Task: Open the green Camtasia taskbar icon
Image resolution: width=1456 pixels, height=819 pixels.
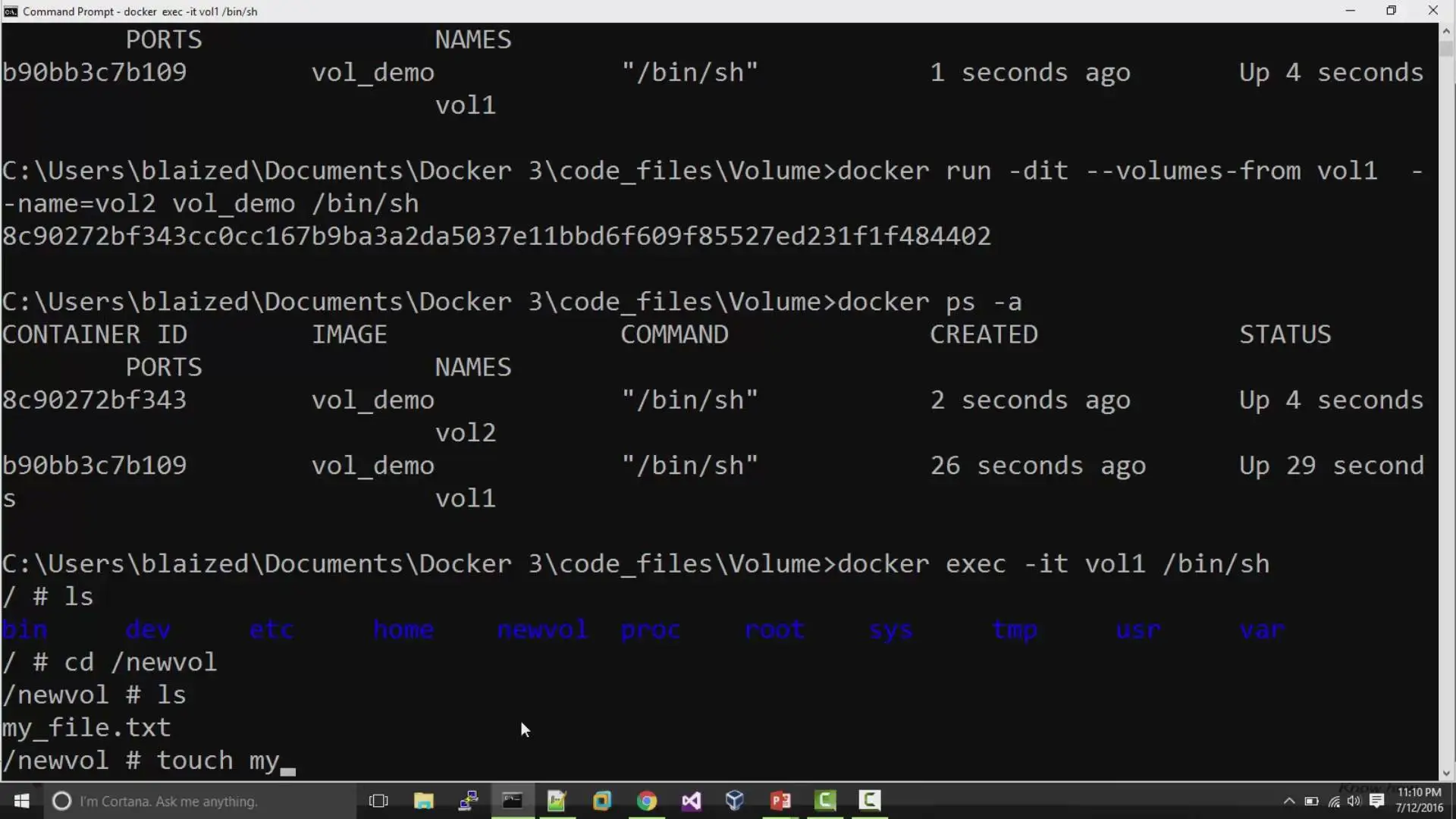Action: 825,801
